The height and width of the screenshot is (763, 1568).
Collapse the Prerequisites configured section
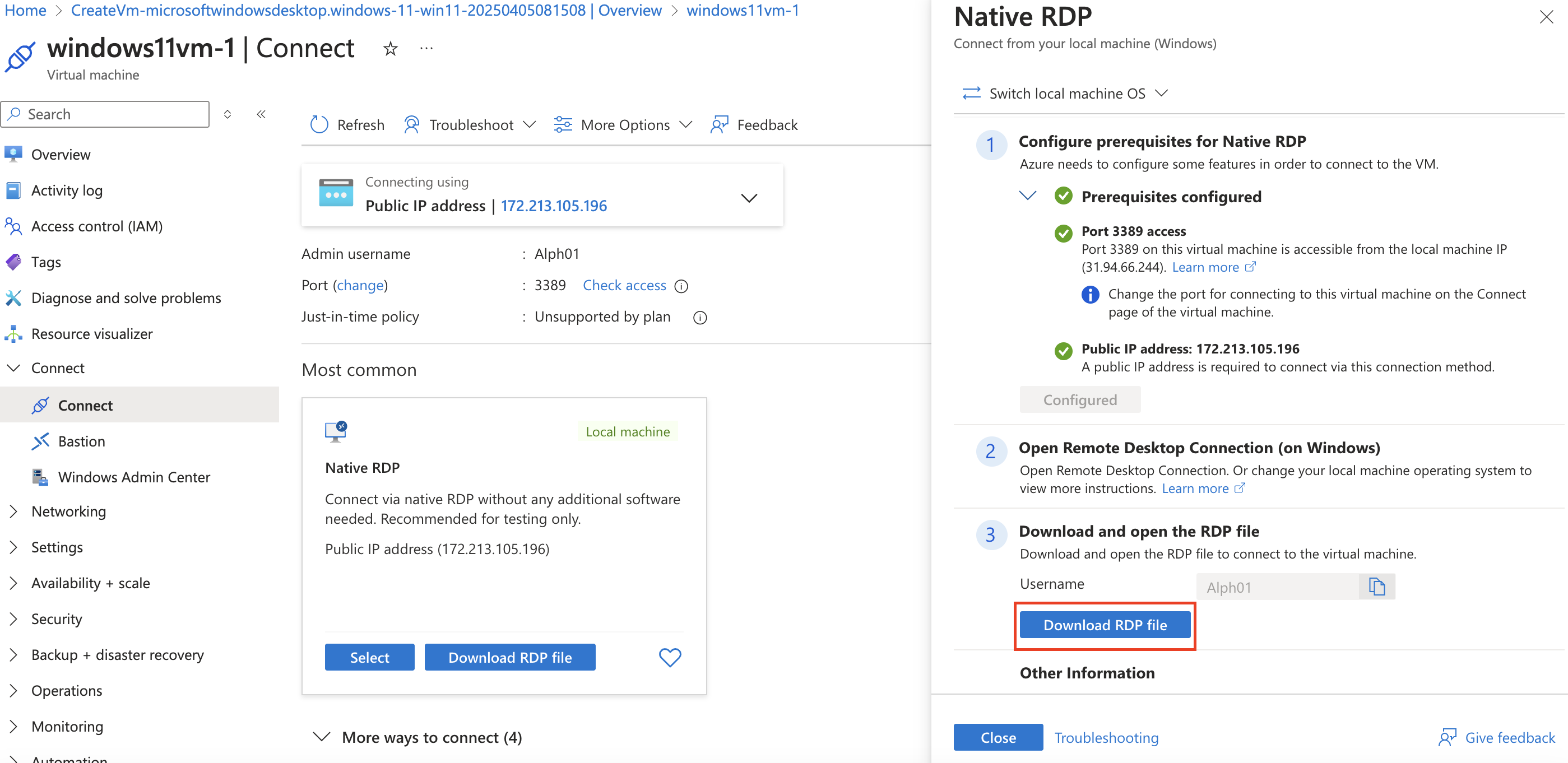[x=1027, y=196]
